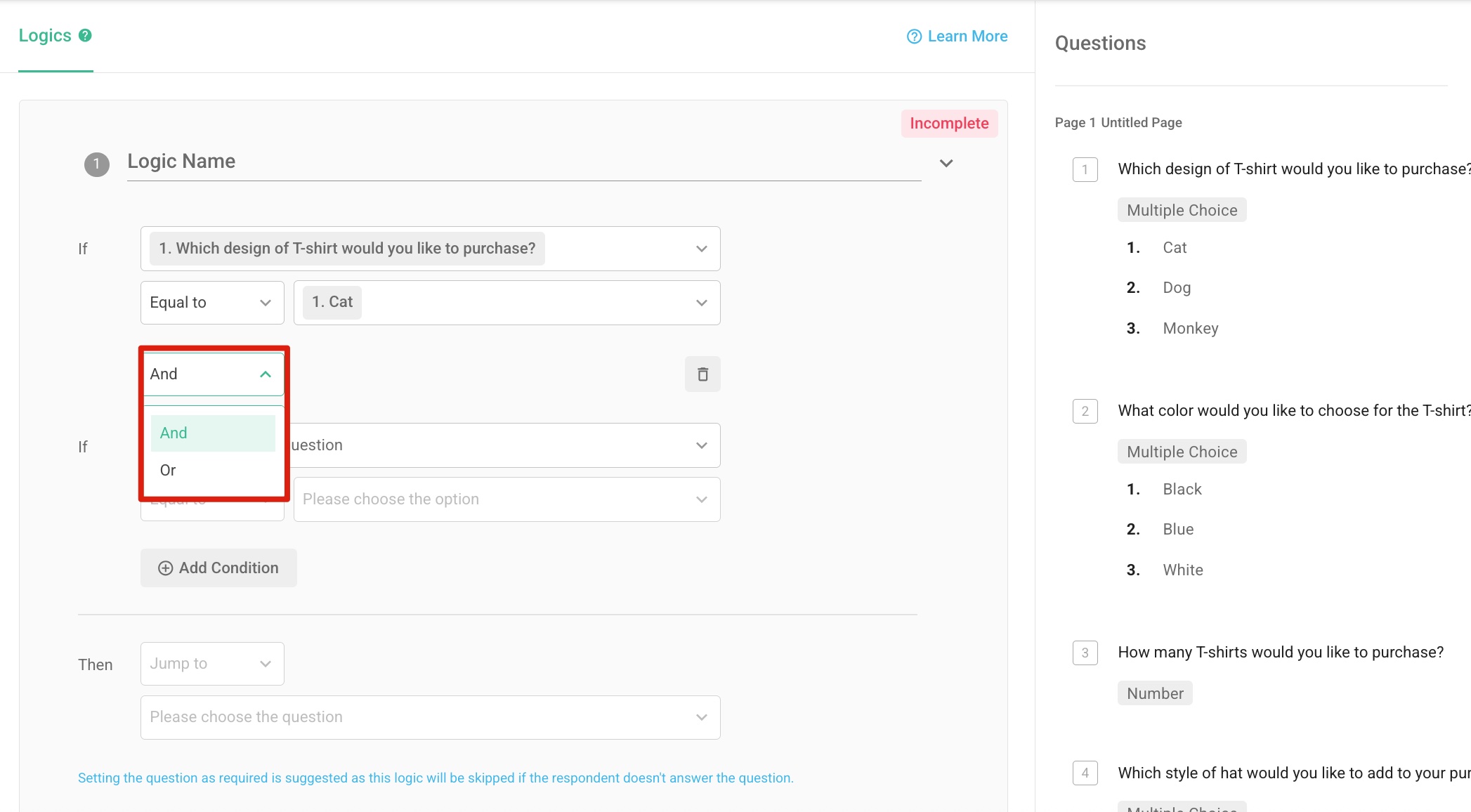
Task: Click question number badge 4 in Questions panel
Action: point(1085,773)
